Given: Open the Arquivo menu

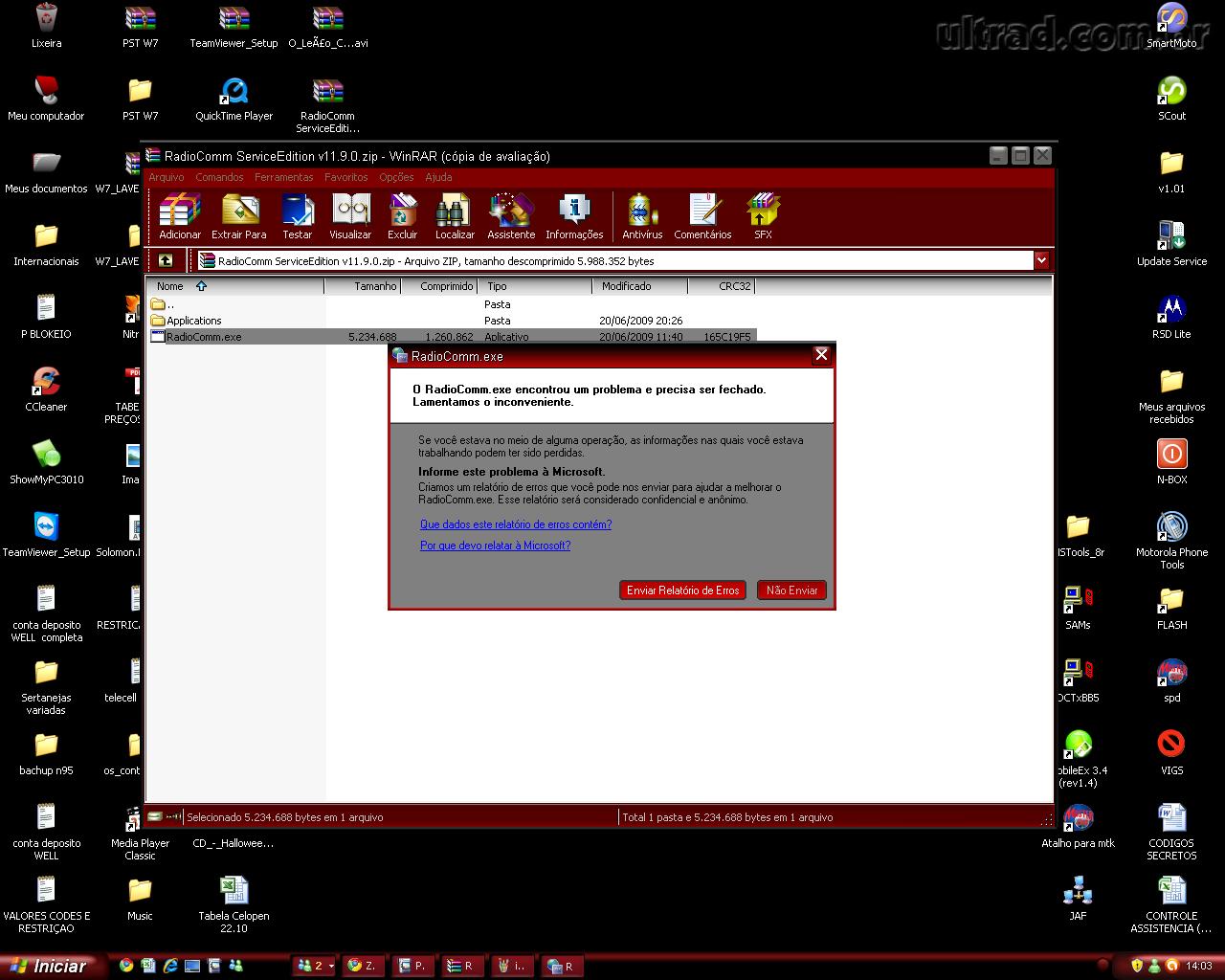Looking at the screenshot, I should click(167, 177).
